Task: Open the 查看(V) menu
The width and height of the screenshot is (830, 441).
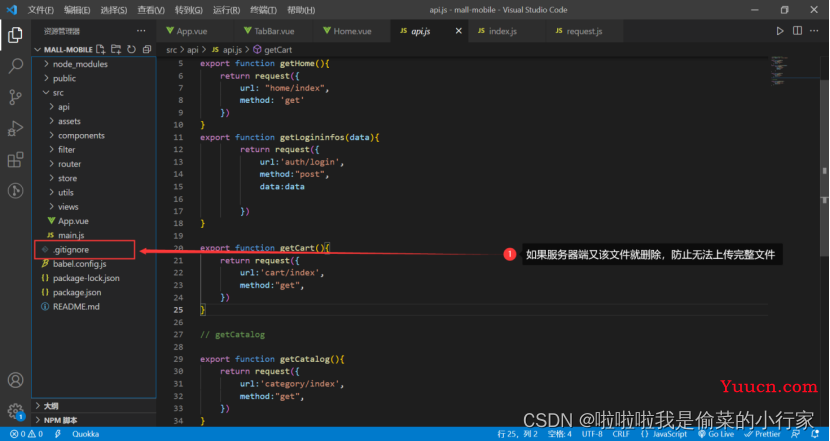Action: [151, 10]
